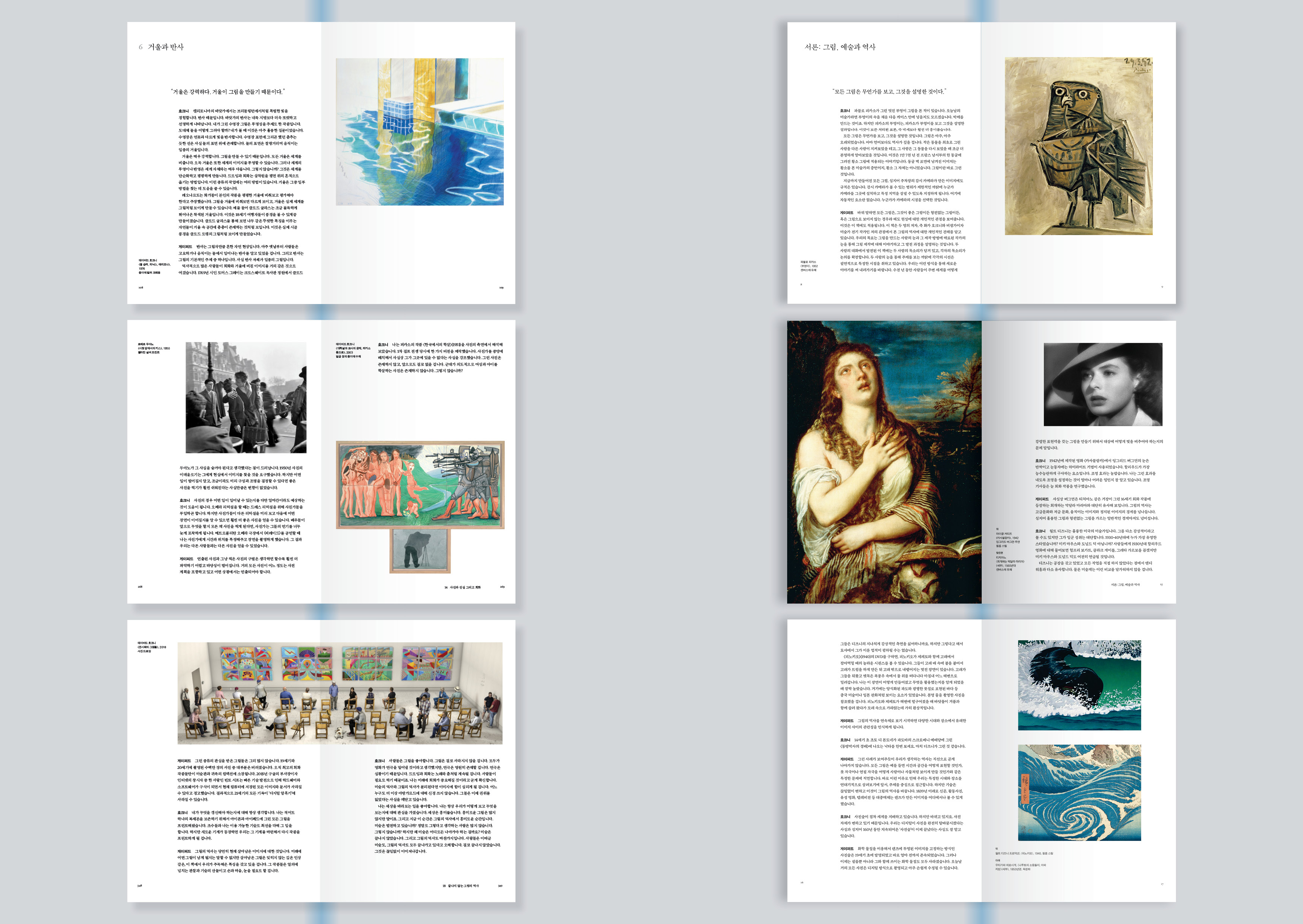Click the Picasso owl painting
This screenshot has height=924, width=1303.
tap(1078, 146)
